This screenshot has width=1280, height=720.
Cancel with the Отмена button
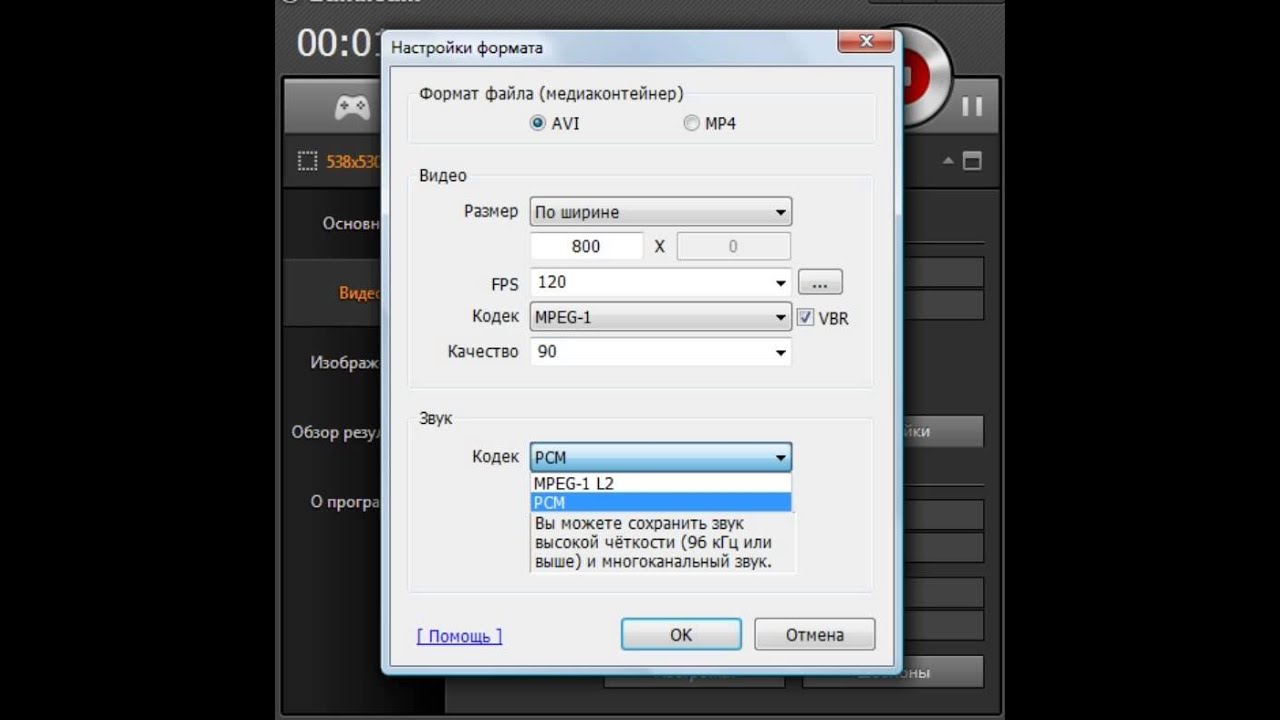(x=814, y=635)
